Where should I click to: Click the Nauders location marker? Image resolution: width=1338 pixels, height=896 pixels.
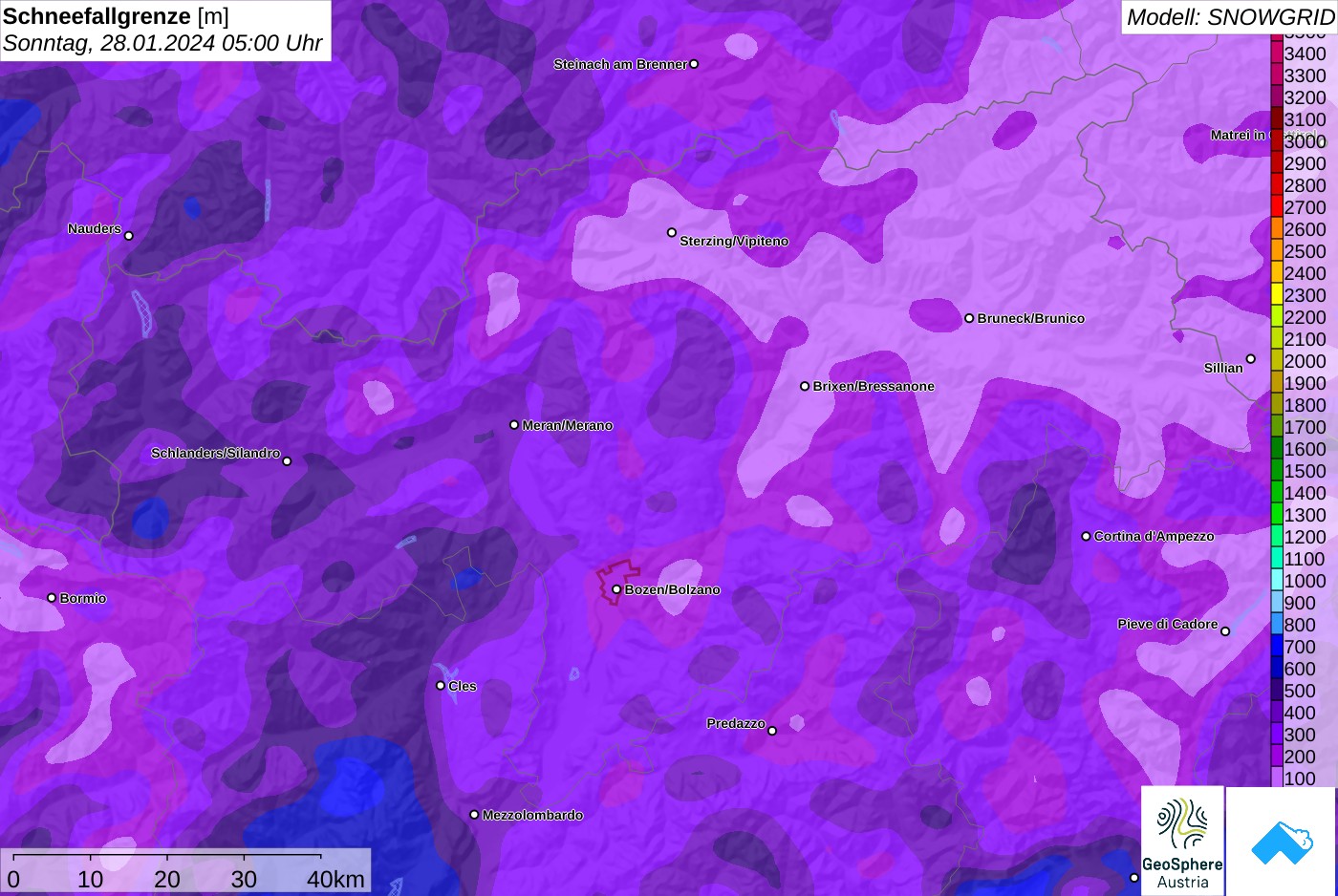click(129, 236)
